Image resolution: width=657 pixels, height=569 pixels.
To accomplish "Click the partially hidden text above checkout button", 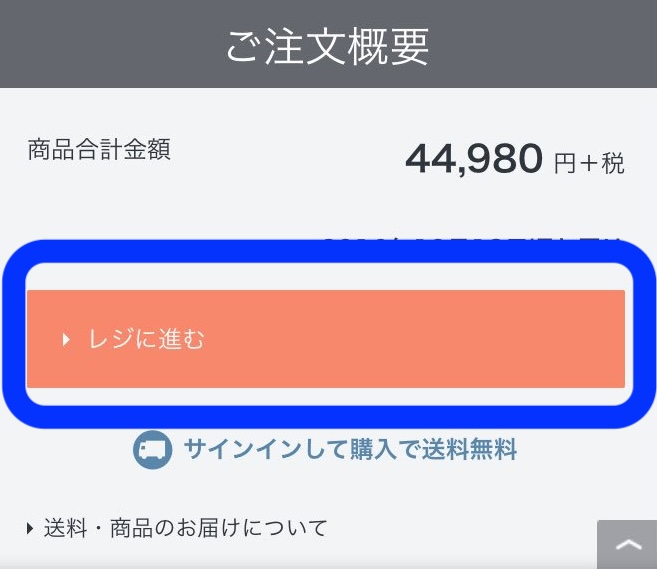I will coord(470,243).
